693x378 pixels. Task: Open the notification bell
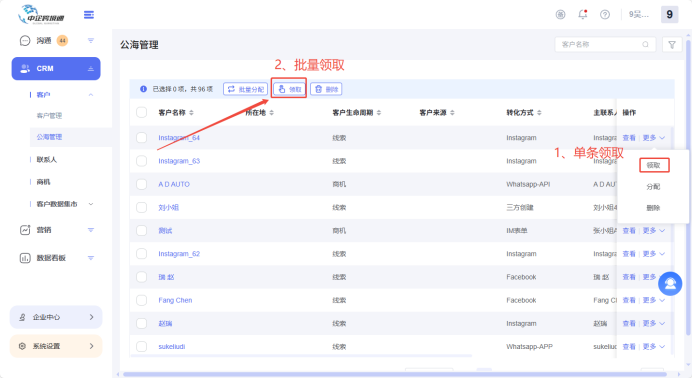[x=583, y=15]
